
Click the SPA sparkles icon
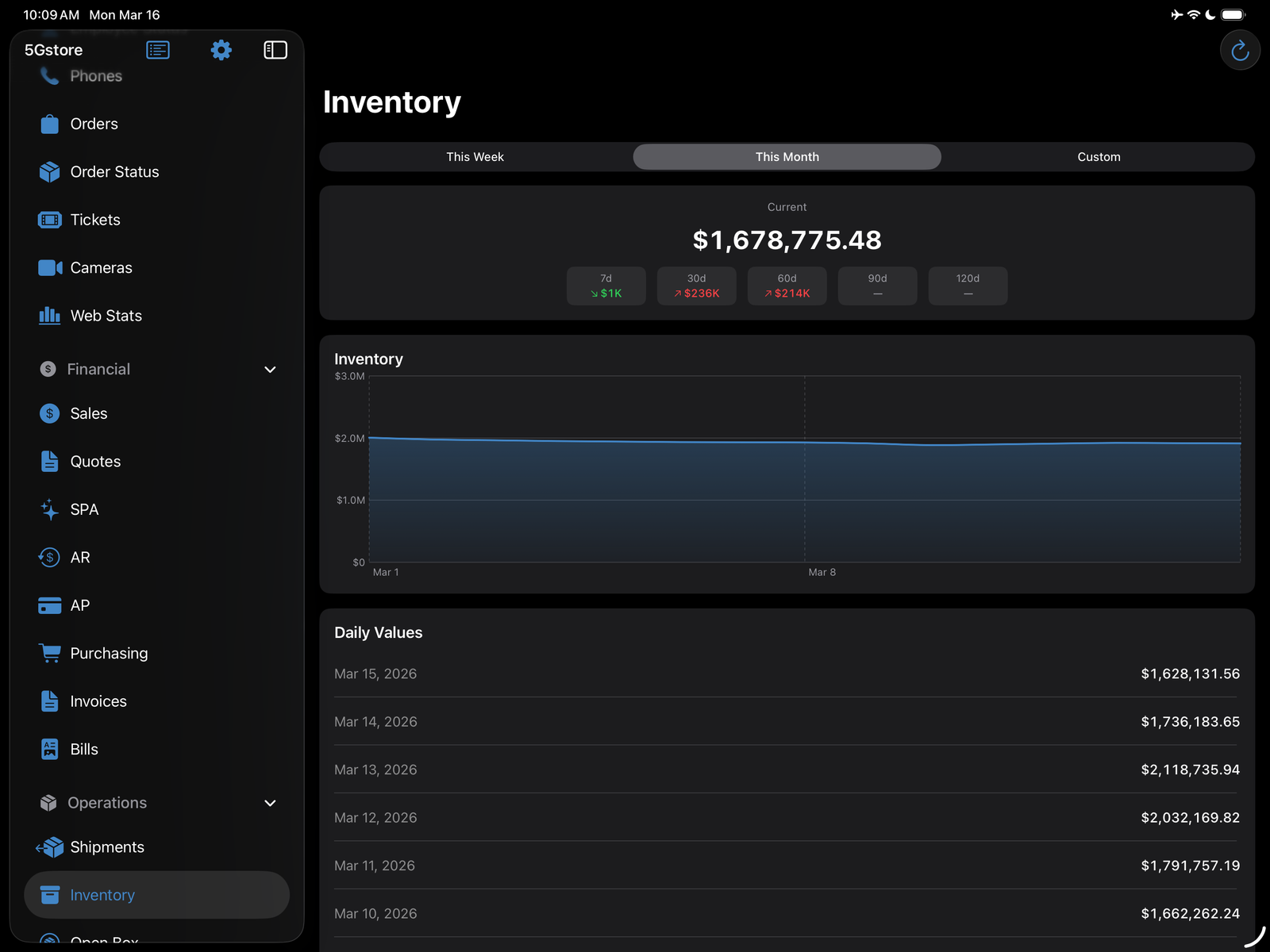tap(48, 509)
